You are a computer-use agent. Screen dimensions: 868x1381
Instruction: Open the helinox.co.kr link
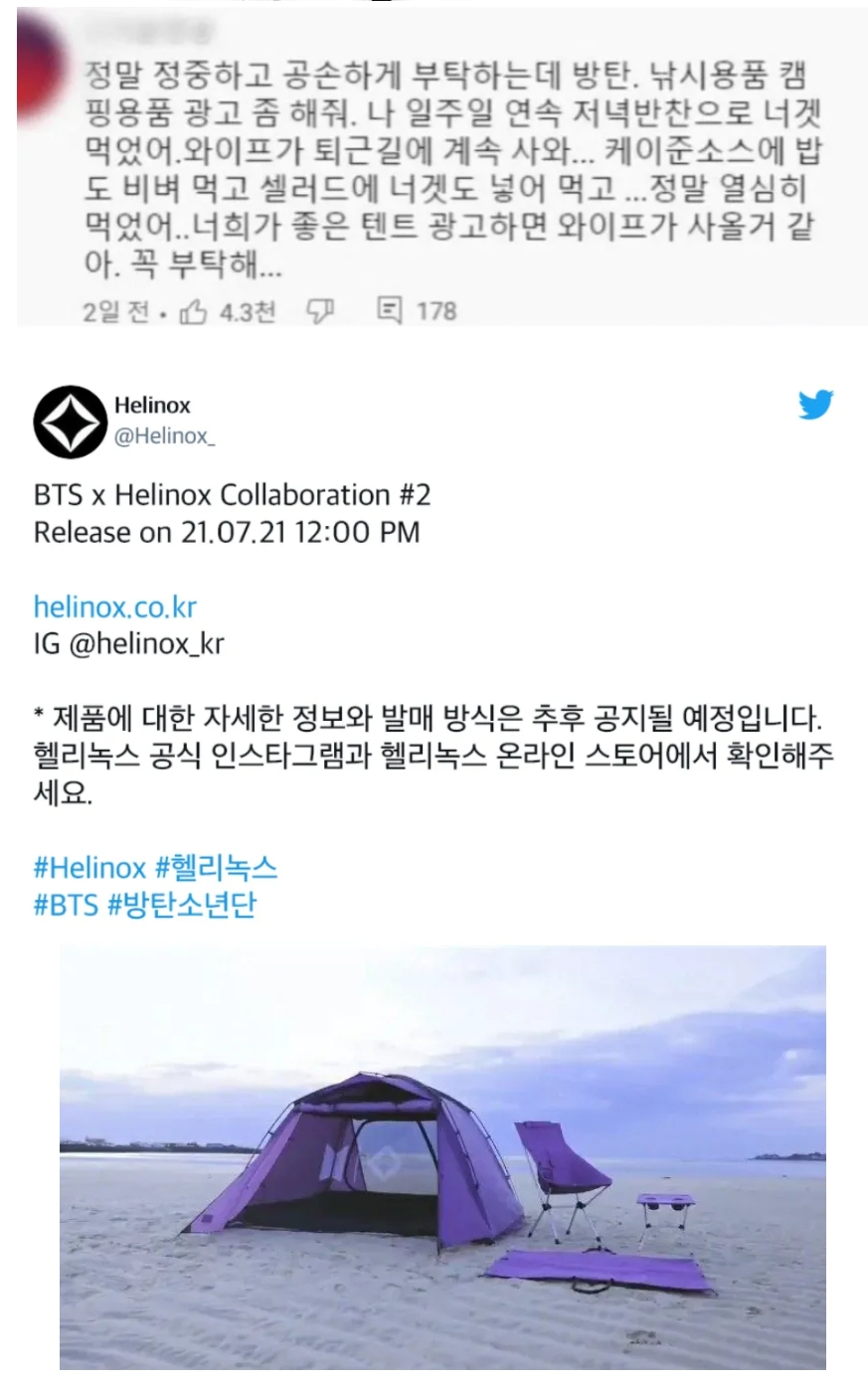(115, 606)
